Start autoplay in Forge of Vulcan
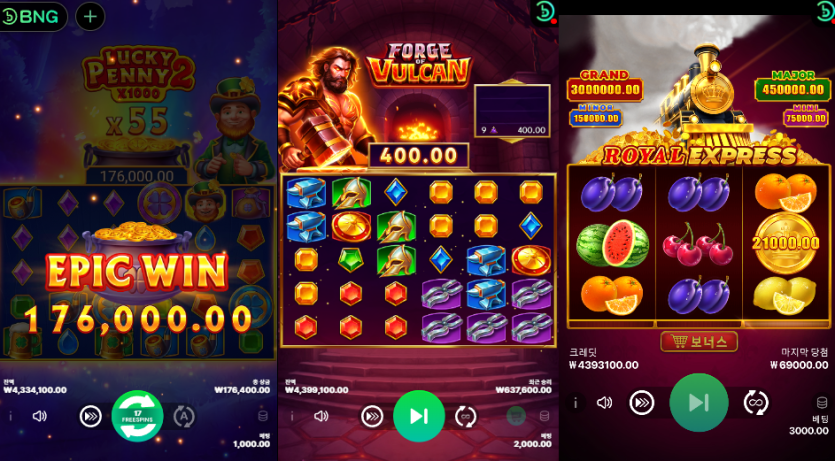The width and height of the screenshot is (835, 461). (465, 416)
